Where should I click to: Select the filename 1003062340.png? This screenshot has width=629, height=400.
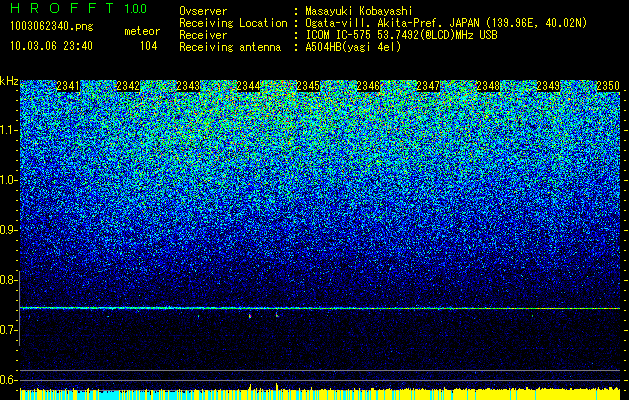pyautogui.click(x=52, y=26)
